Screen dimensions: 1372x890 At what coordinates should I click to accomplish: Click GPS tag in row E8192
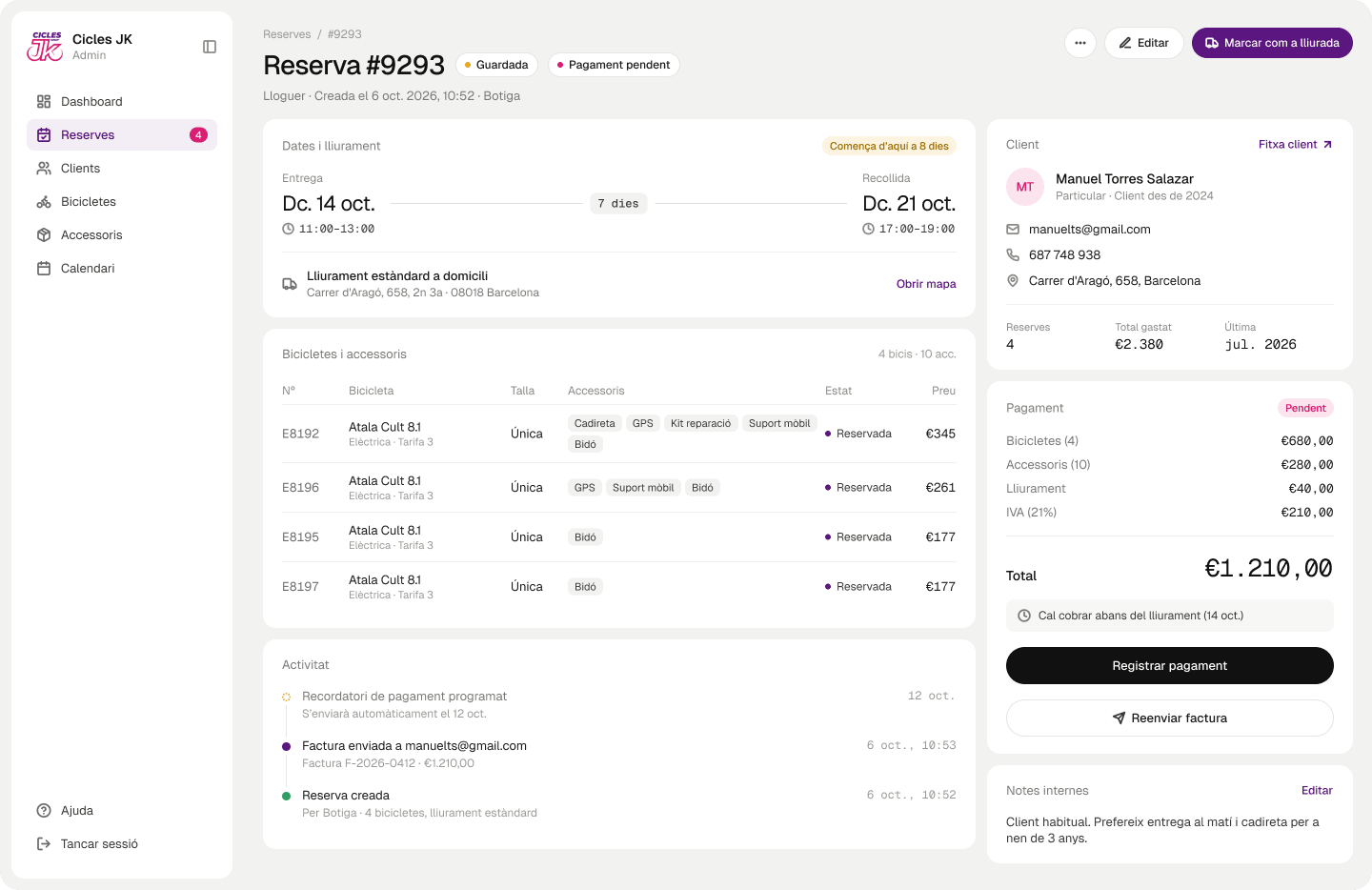(x=643, y=423)
